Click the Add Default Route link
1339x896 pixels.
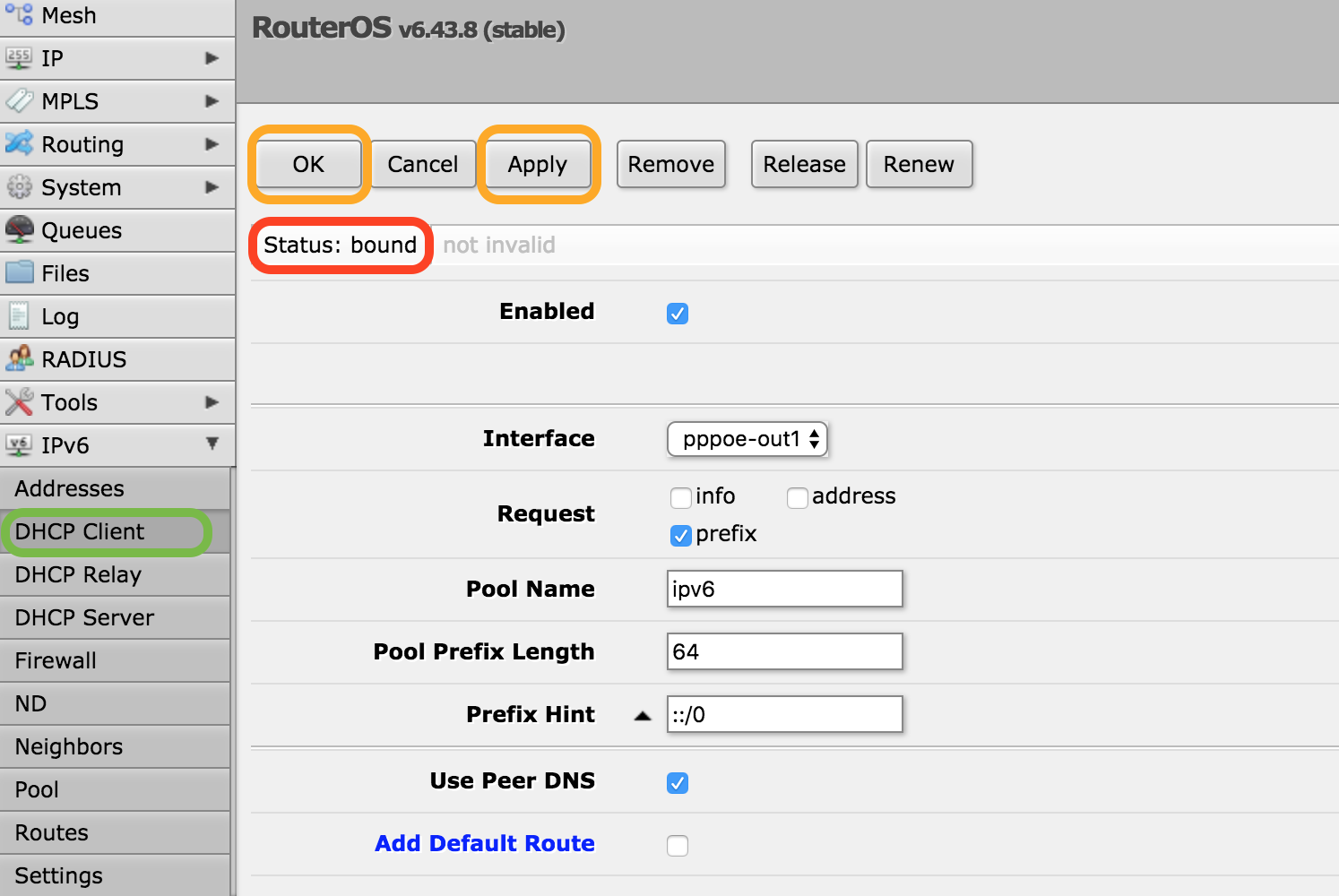(485, 844)
